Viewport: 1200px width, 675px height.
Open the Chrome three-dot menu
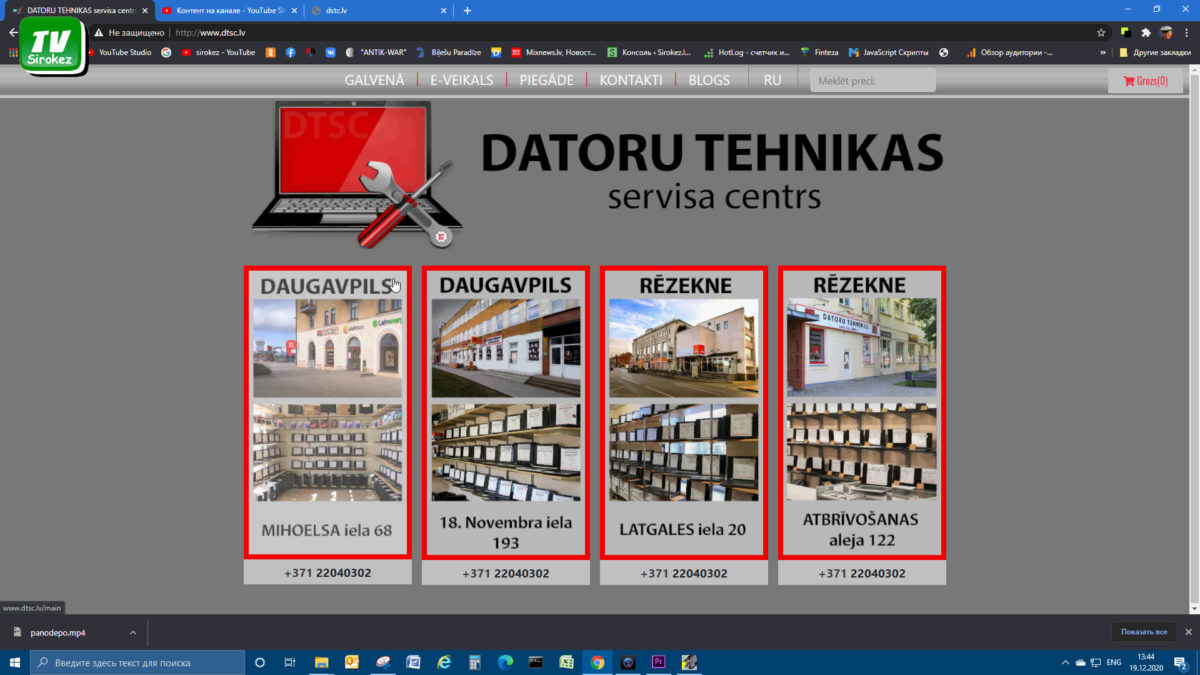pos(1186,32)
